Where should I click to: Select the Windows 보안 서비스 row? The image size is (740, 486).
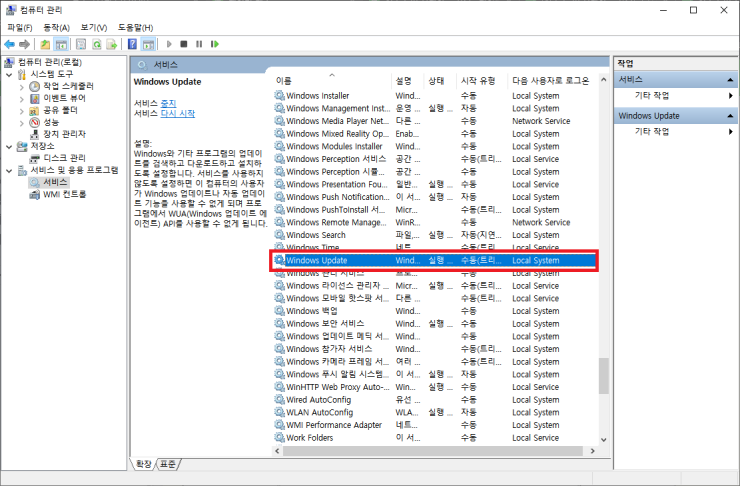(435, 324)
